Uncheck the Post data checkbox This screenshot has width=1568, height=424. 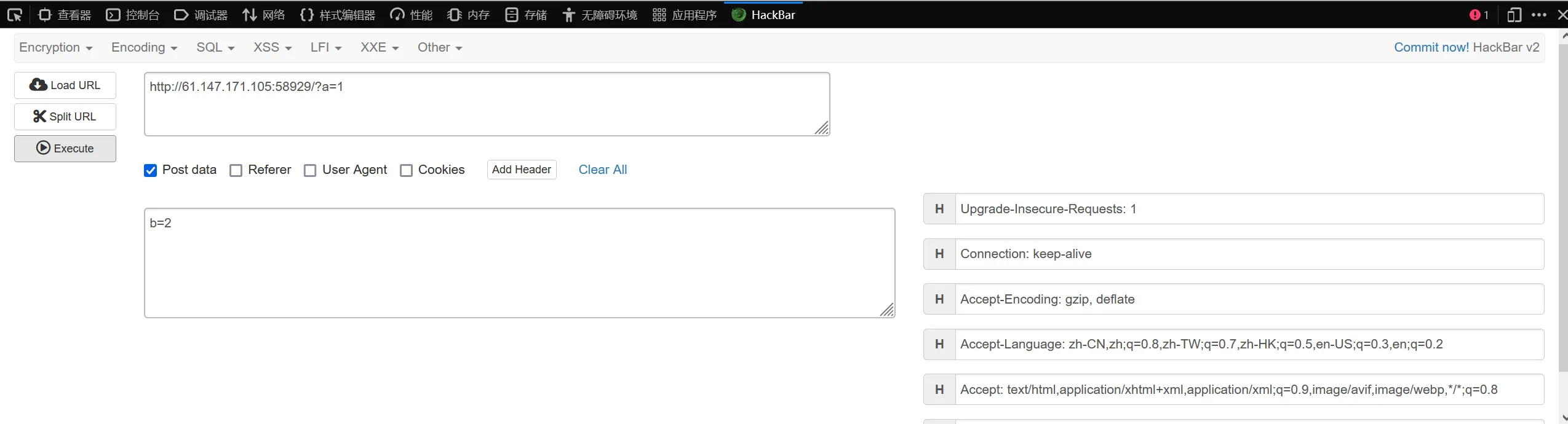pyautogui.click(x=151, y=170)
